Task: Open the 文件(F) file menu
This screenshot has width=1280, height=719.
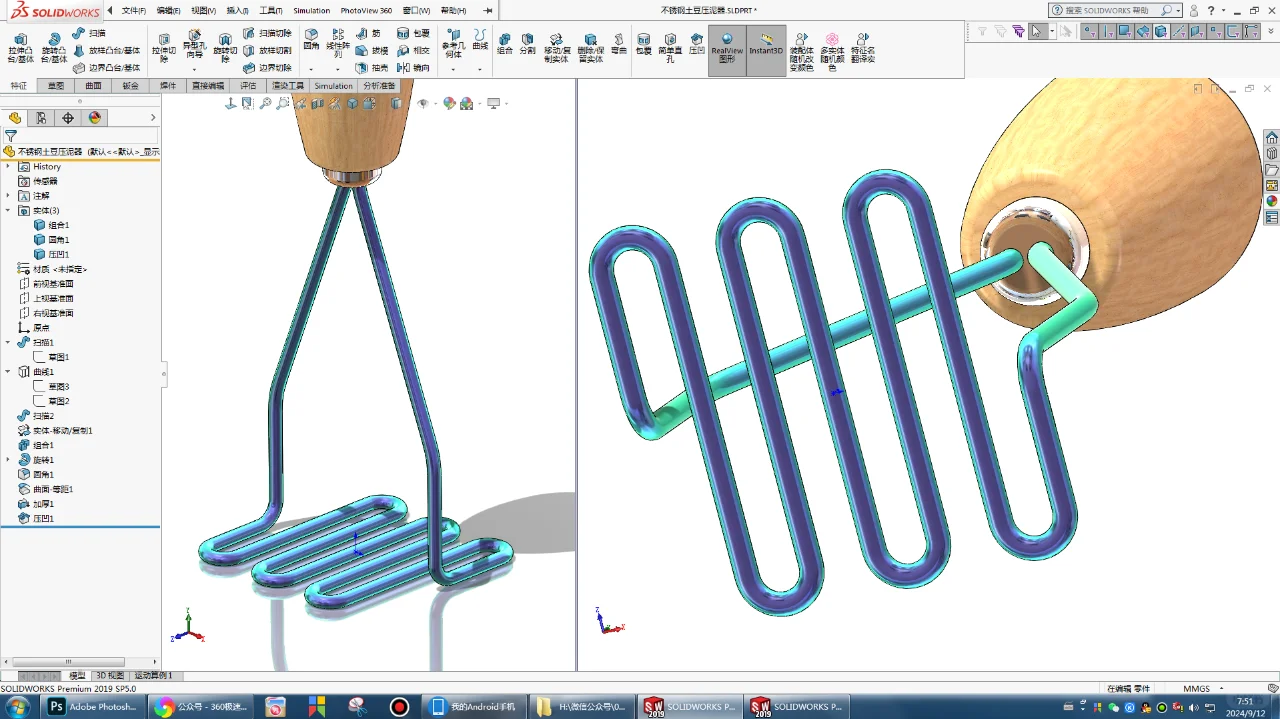Action: [133, 10]
